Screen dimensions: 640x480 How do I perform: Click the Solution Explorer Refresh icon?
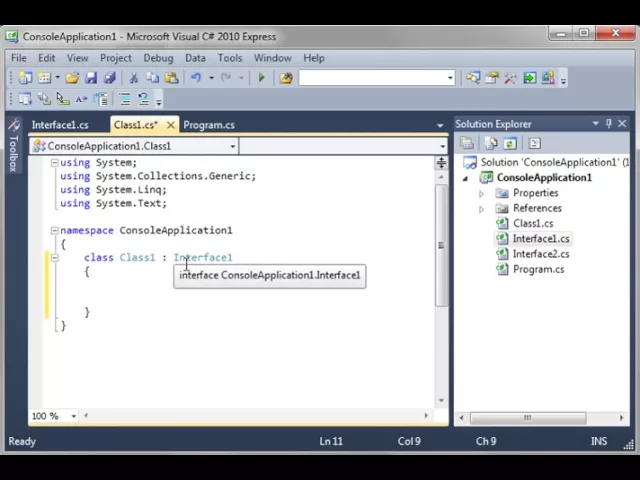510,143
